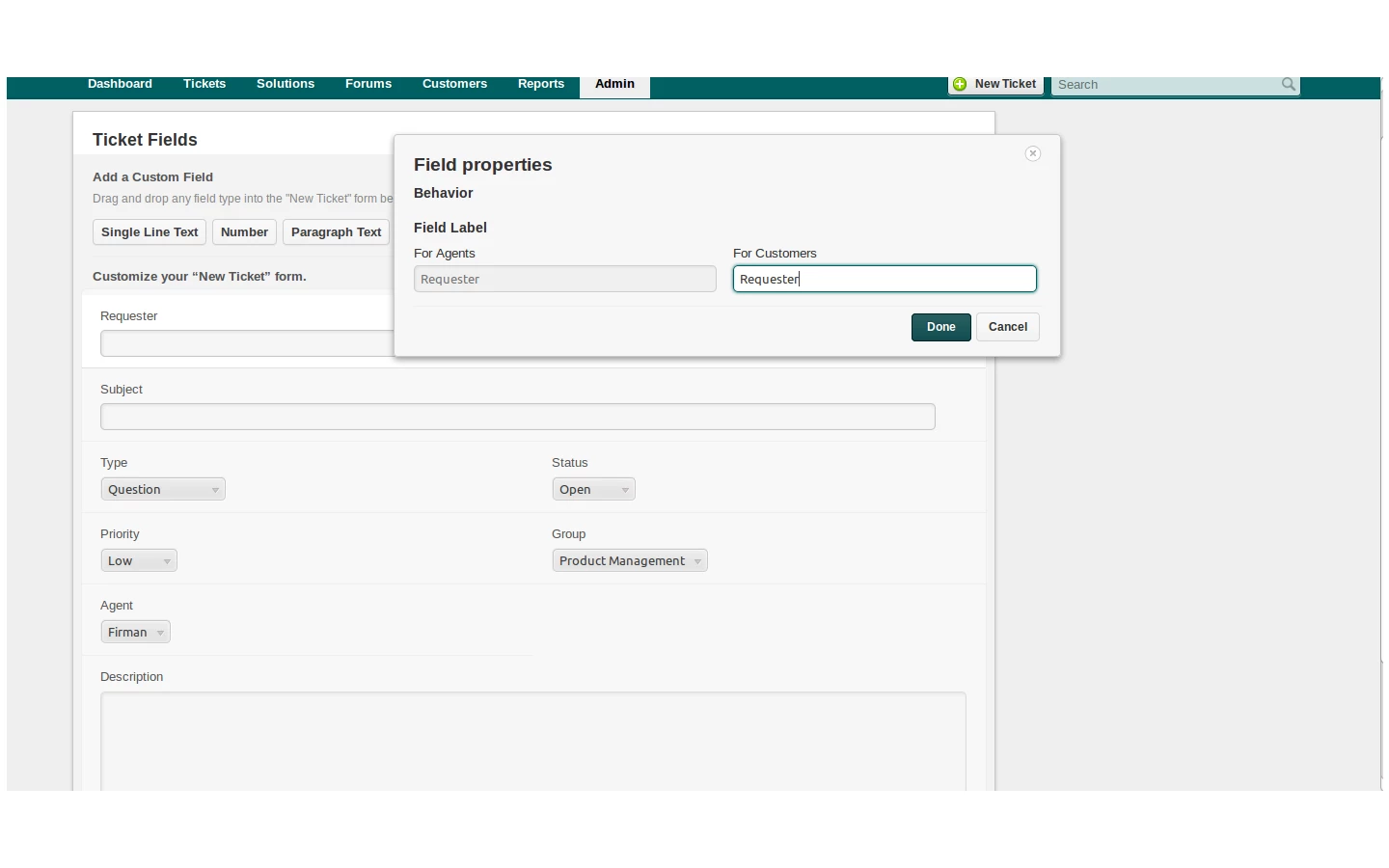Viewport: 1389px width, 868px height.
Task: Cancel the Field properties dialog
Action: tap(1008, 327)
